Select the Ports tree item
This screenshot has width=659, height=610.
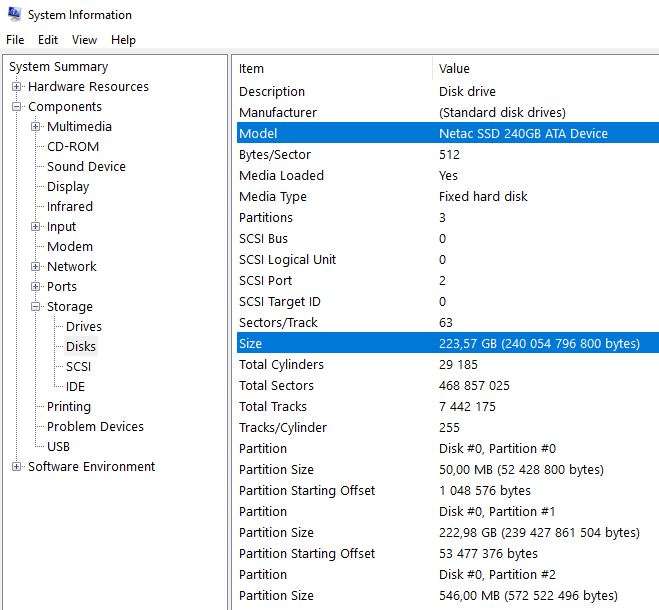tap(62, 287)
